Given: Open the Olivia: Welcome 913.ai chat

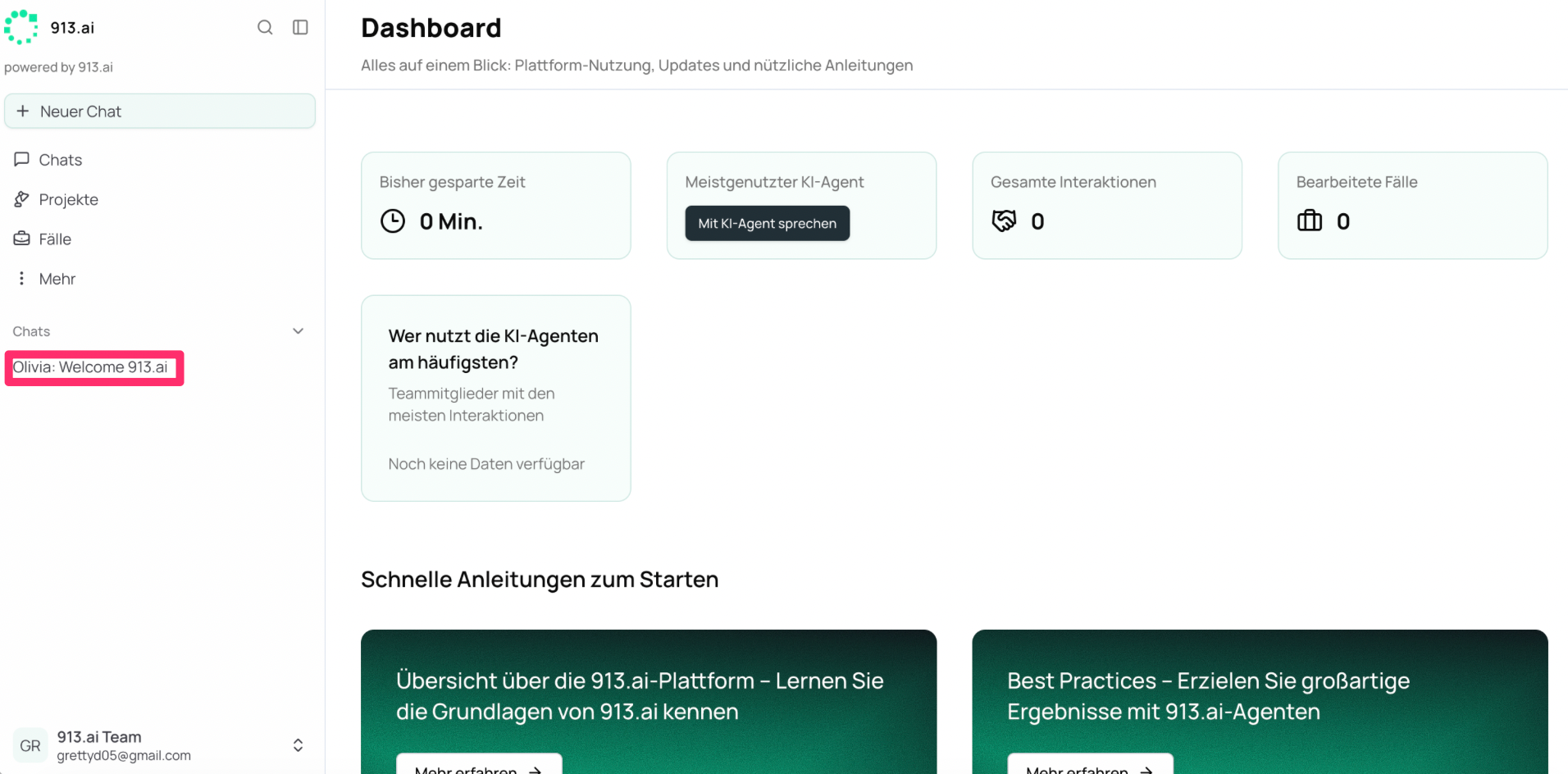Looking at the screenshot, I should pyautogui.click(x=90, y=367).
